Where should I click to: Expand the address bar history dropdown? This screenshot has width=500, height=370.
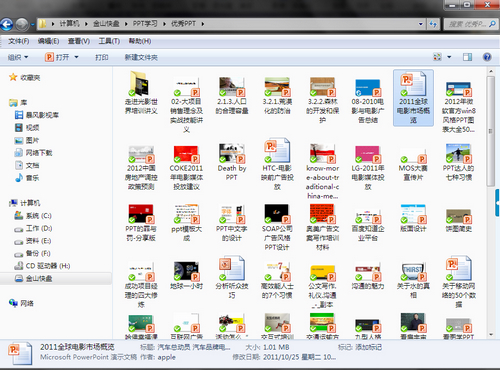pos(421,24)
